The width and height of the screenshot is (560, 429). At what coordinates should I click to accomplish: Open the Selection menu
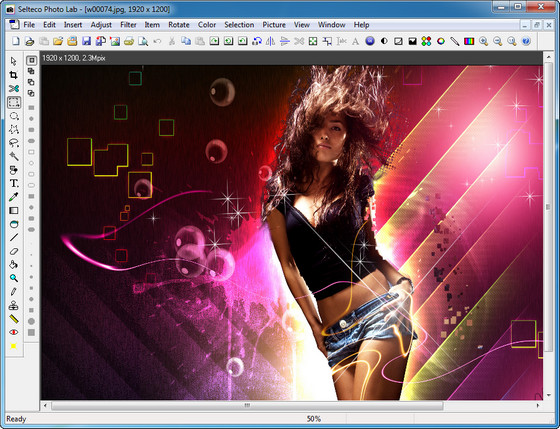point(239,25)
